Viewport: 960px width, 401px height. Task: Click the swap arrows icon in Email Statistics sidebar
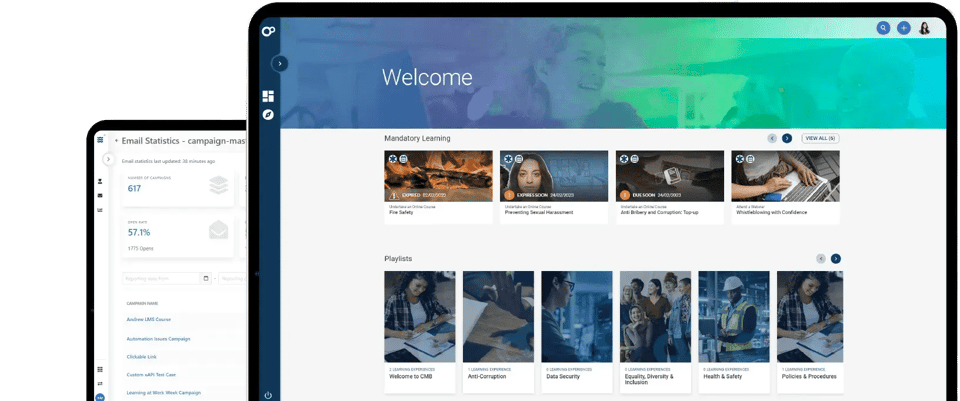[100, 384]
